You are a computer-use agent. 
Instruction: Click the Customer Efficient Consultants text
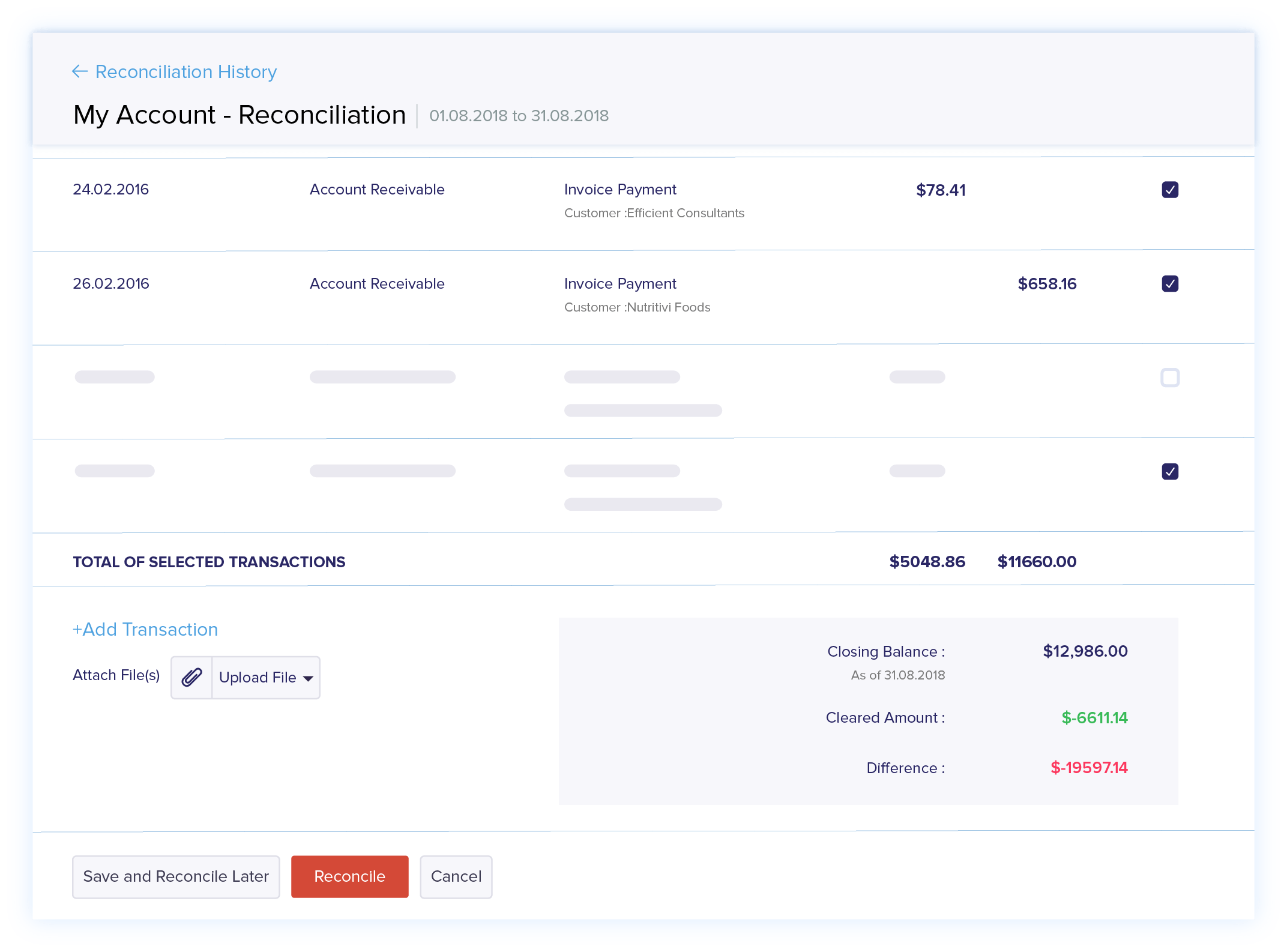point(654,212)
